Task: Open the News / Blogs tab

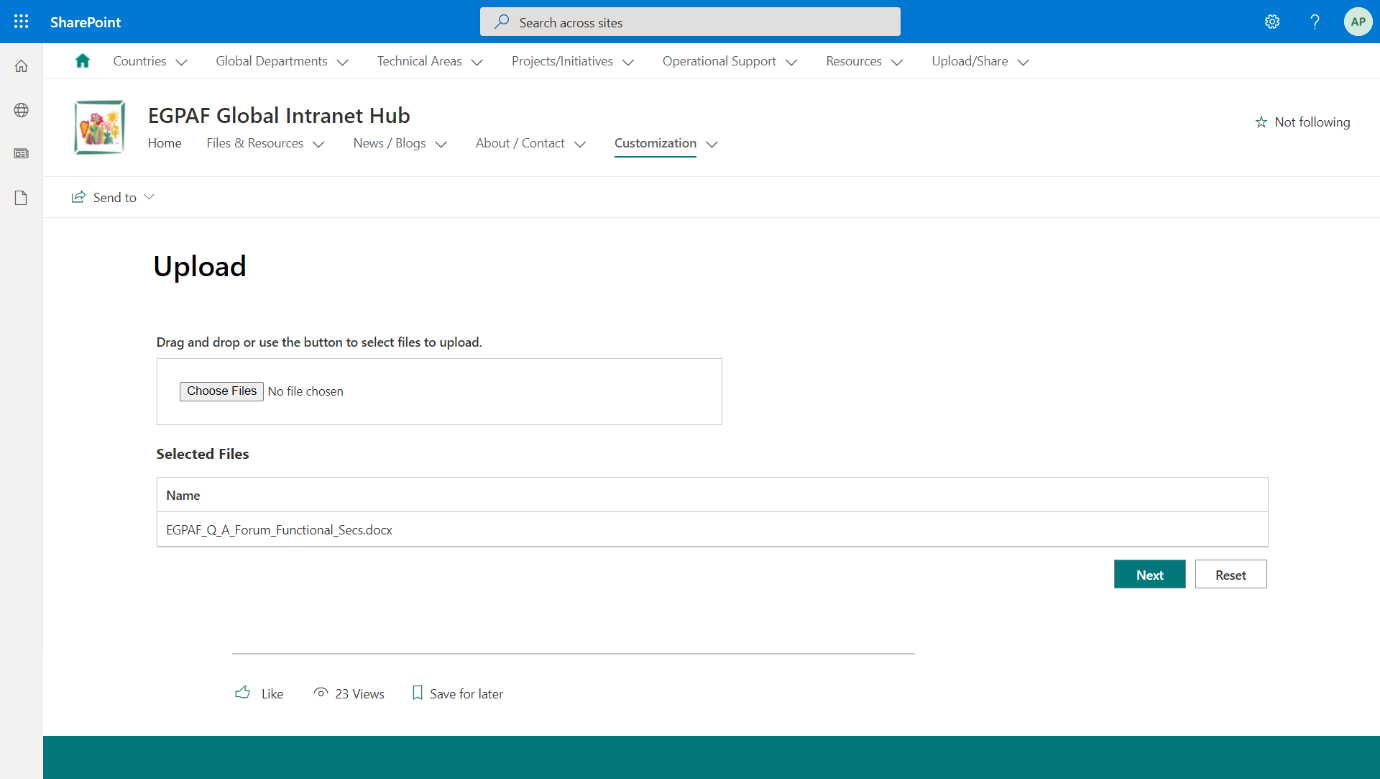Action: pos(389,143)
